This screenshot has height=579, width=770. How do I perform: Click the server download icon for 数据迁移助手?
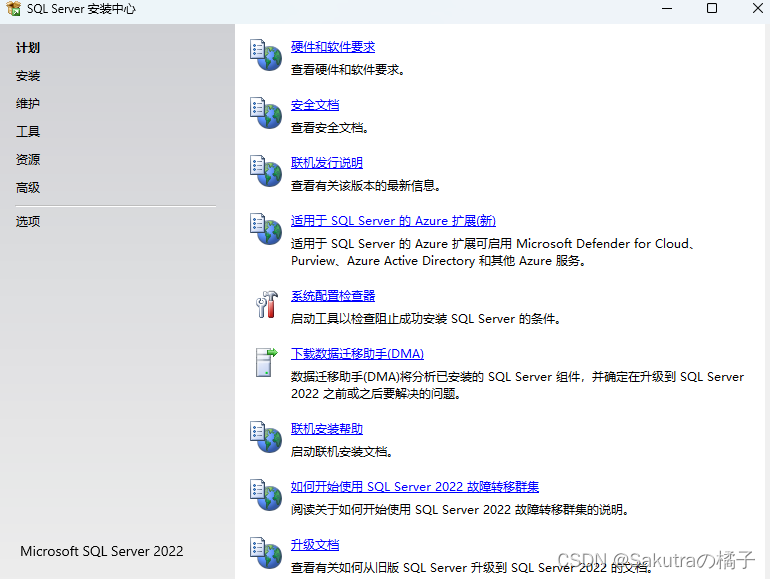coord(266,362)
